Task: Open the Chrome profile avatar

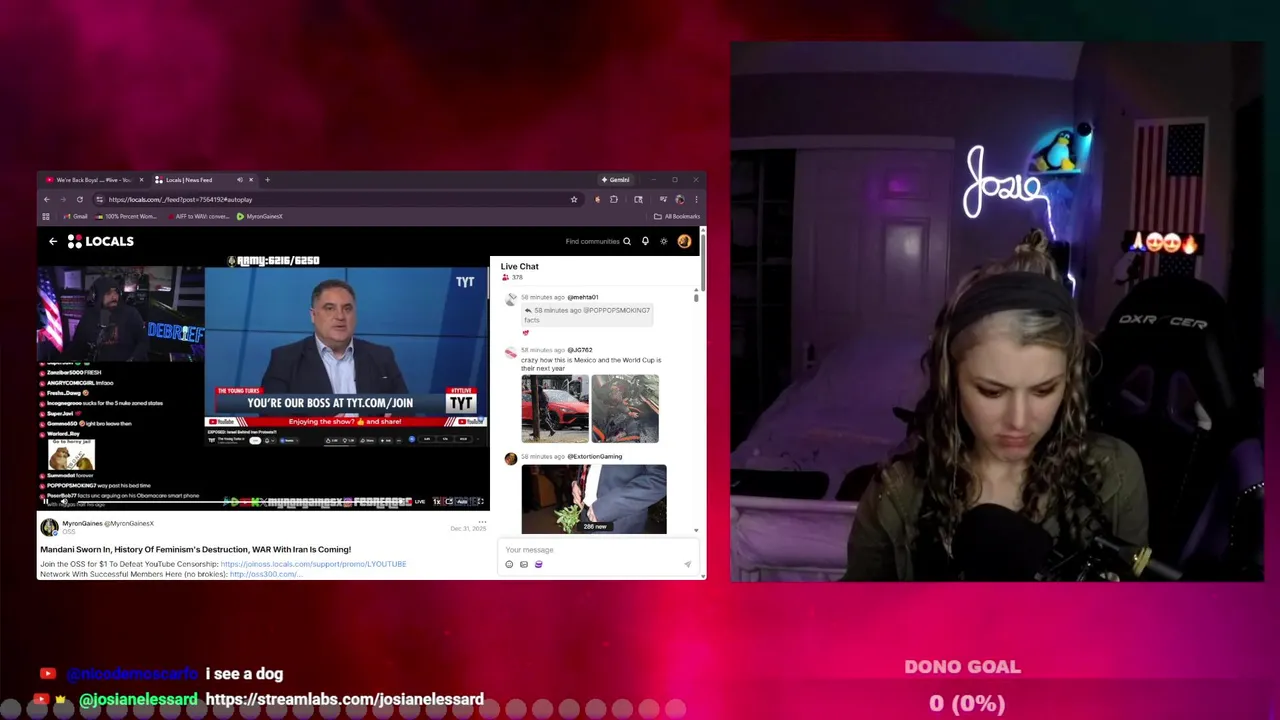Action: pos(680,199)
